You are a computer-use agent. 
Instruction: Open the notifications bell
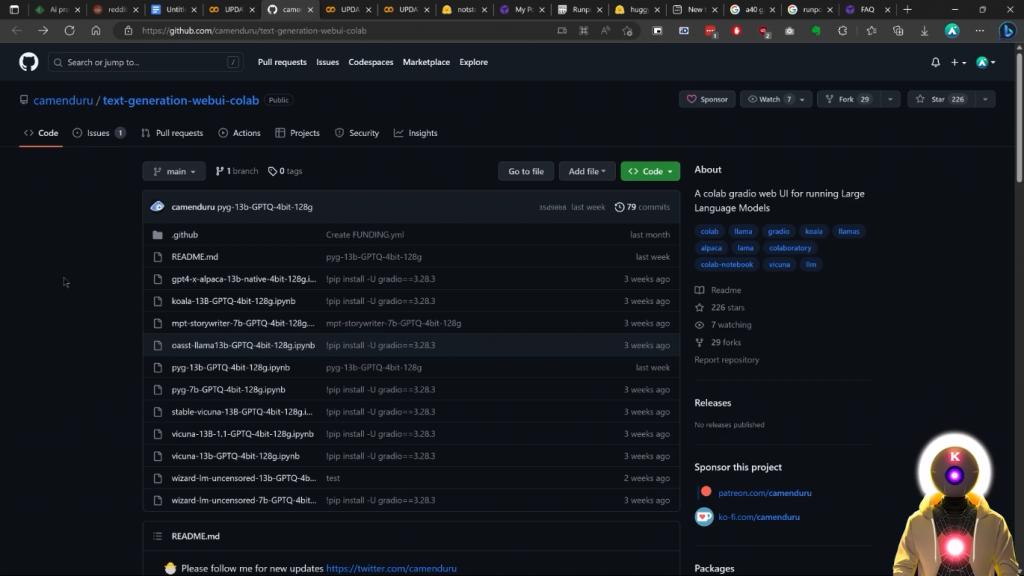click(x=935, y=62)
